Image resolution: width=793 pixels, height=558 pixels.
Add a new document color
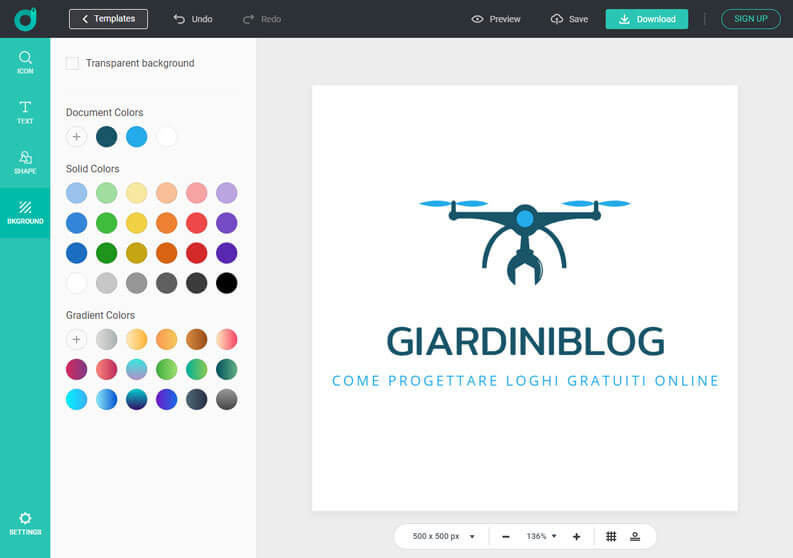pos(76,137)
